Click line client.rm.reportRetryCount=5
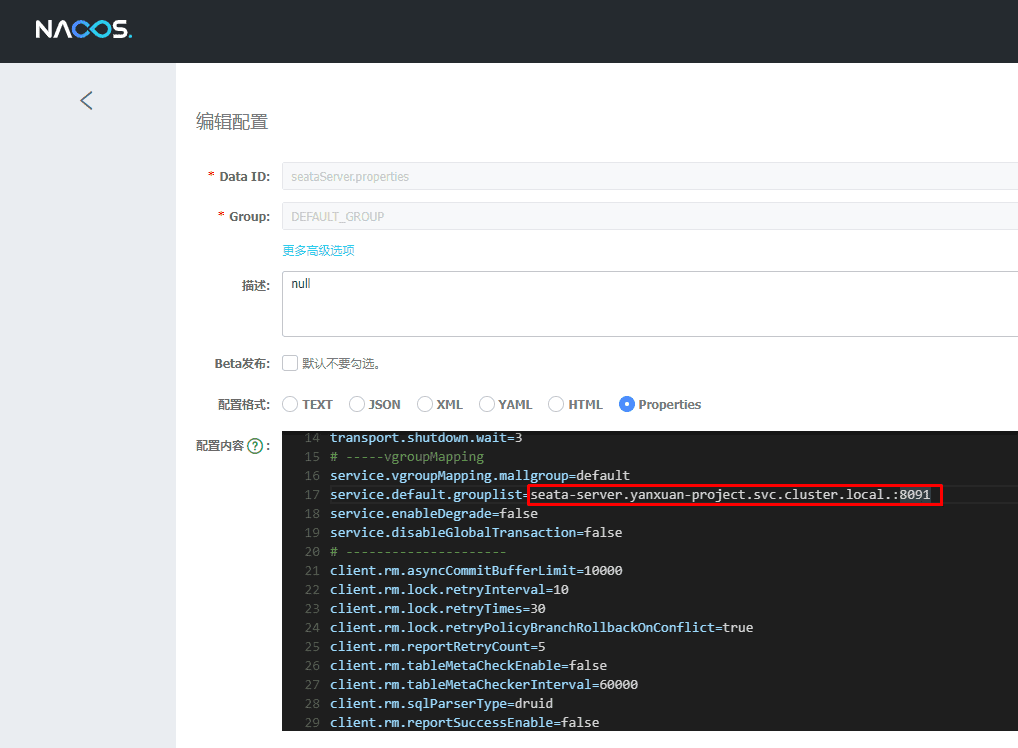Viewport: 1018px width, 748px height. (438, 647)
